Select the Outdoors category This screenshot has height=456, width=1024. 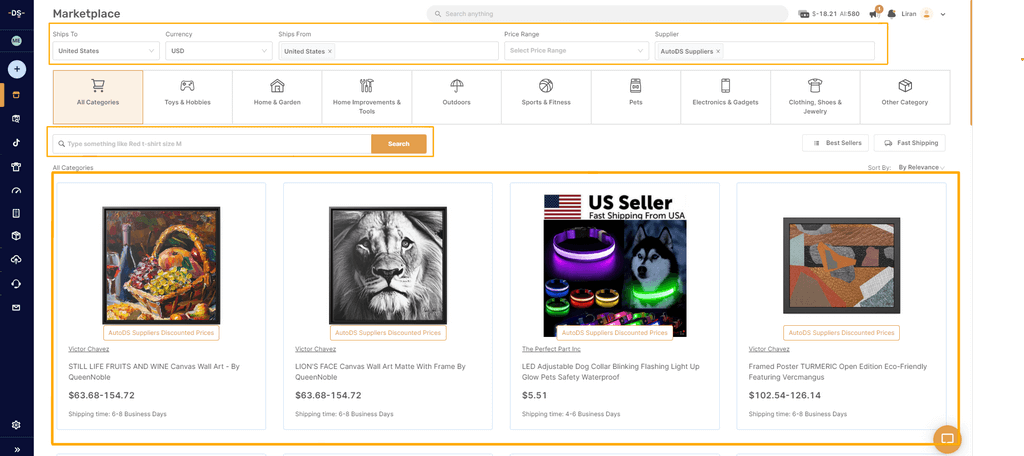click(456, 97)
